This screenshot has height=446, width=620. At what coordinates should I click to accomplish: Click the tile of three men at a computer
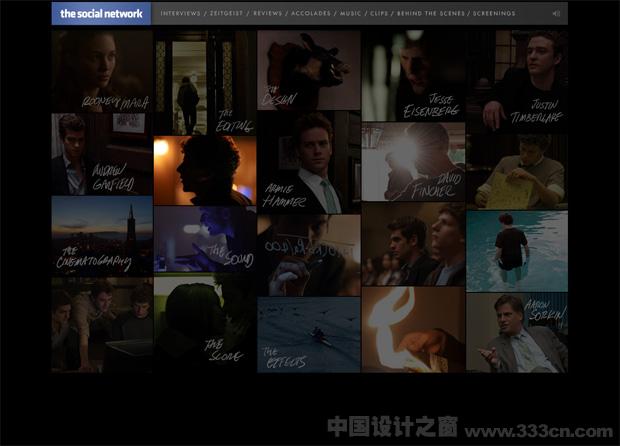pyautogui.click(x=102, y=325)
